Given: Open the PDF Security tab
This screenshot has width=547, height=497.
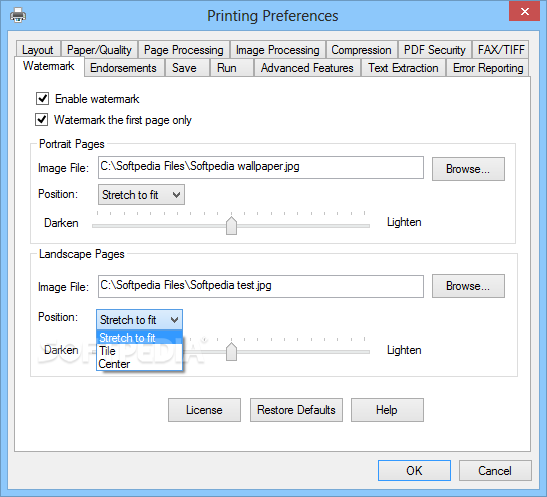Looking at the screenshot, I should [435, 50].
